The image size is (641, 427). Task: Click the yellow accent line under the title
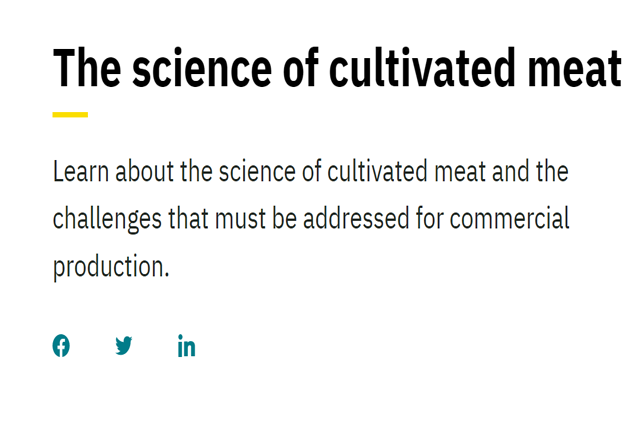click(x=70, y=115)
